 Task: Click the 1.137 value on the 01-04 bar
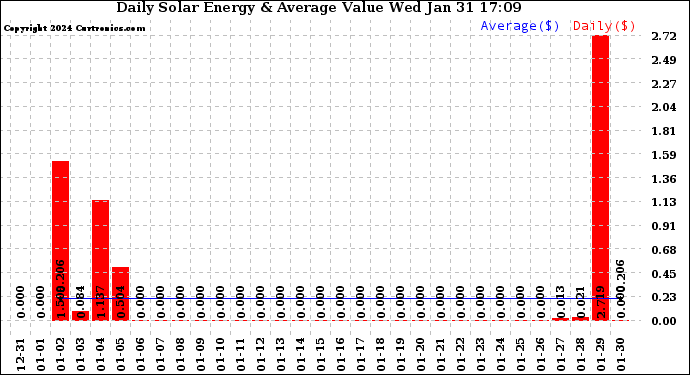click(x=101, y=301)
